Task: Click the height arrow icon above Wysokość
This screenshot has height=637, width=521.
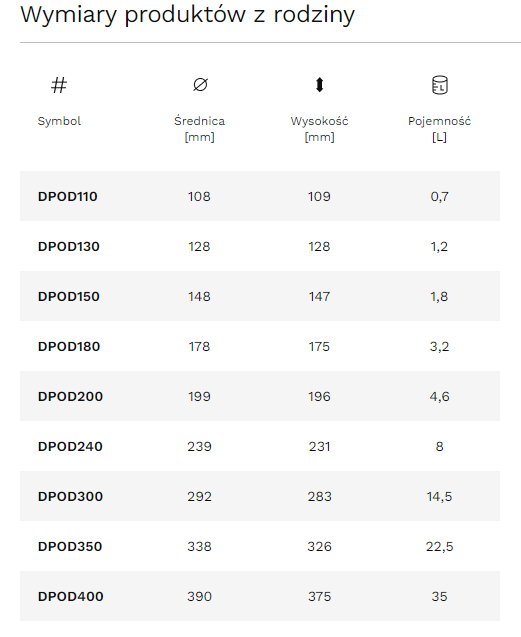Action: tap(319, 85)
